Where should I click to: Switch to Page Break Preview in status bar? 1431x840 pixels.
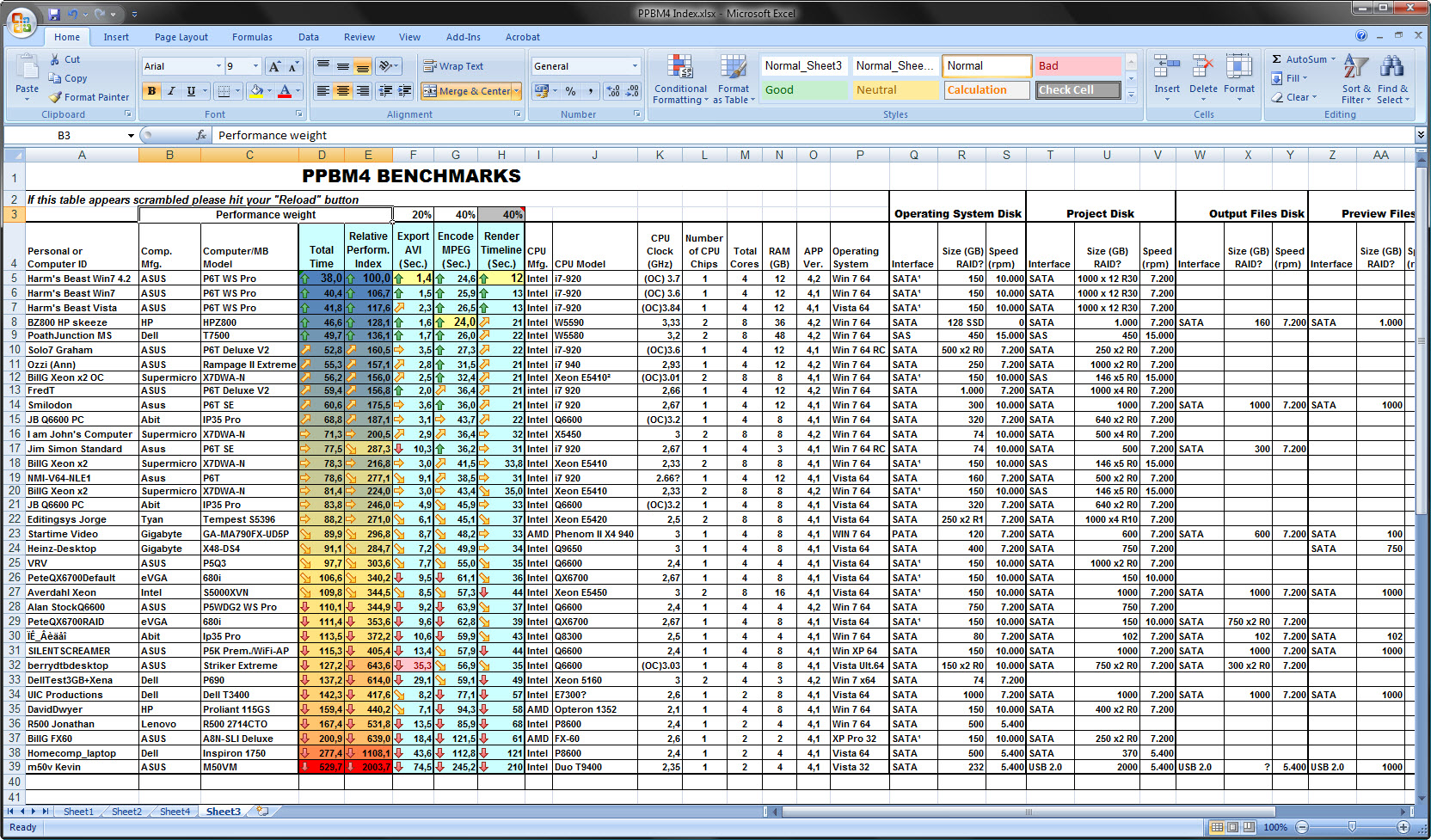1248,827
